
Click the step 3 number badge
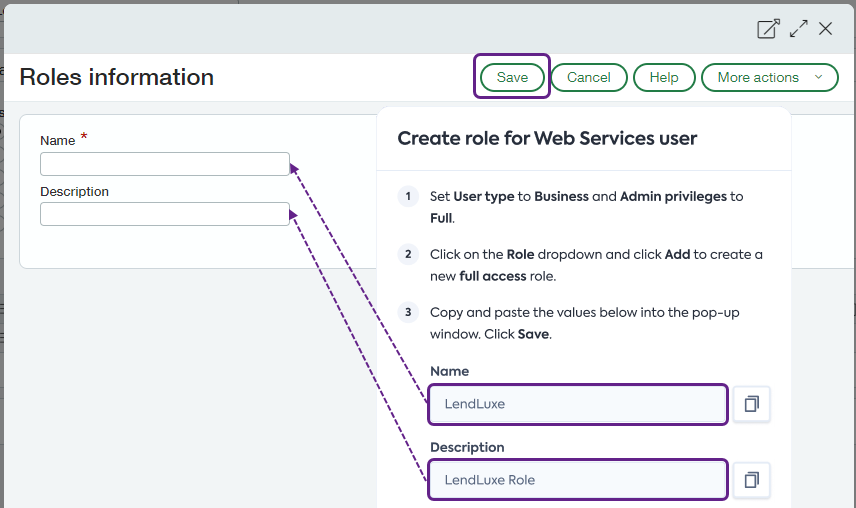coord(408,312)
